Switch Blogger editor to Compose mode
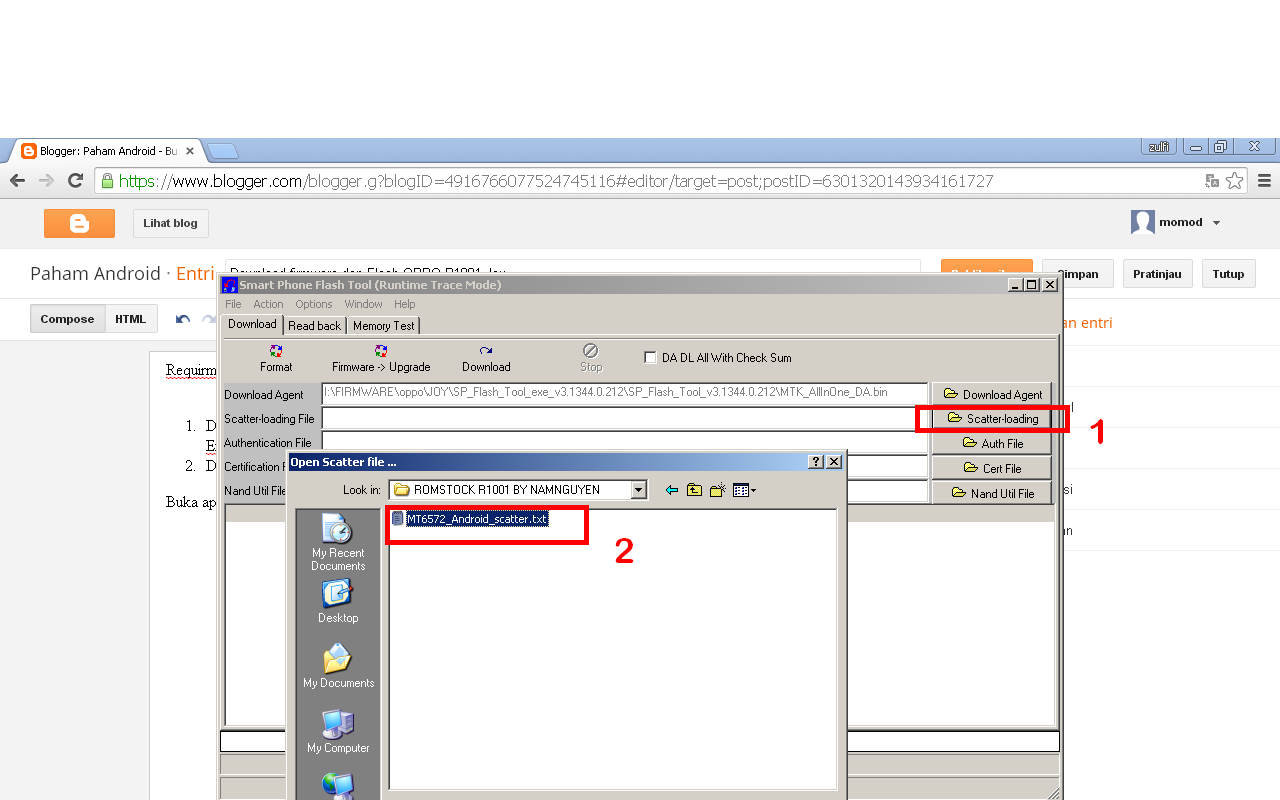 [67, 319]
